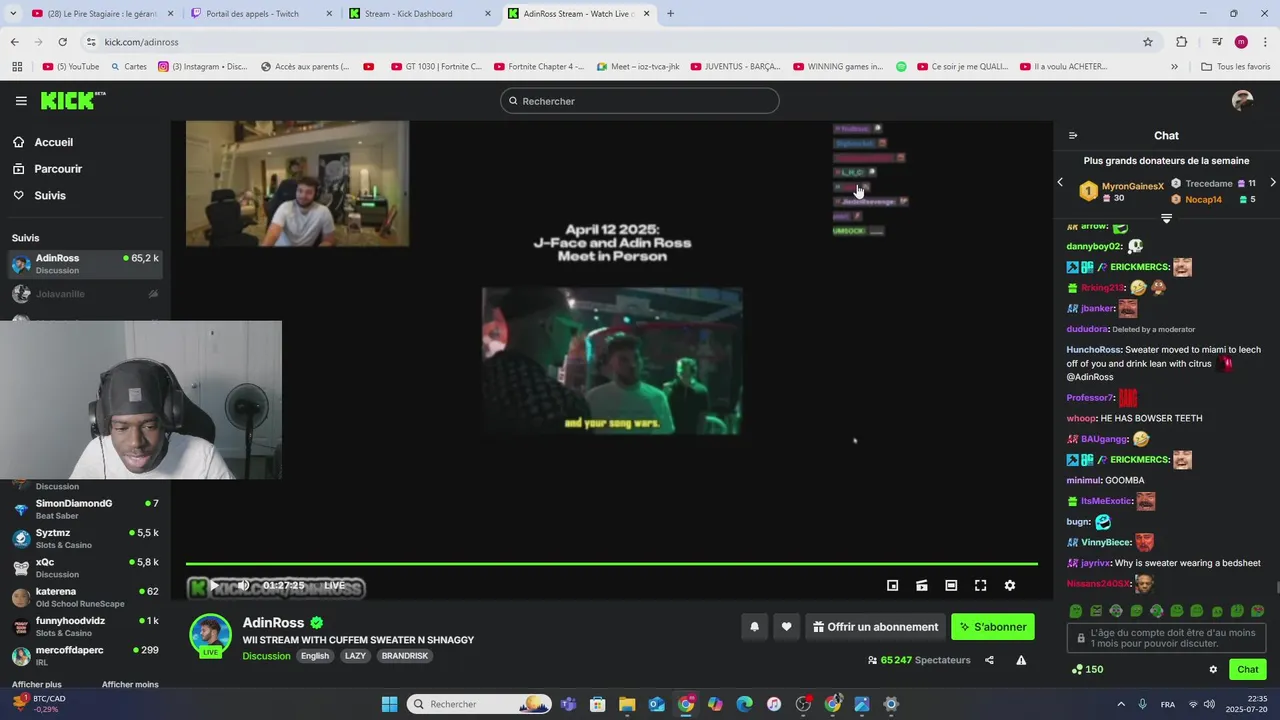
Task: Open the Kick hamburger menu
Action: pos(21,101)
